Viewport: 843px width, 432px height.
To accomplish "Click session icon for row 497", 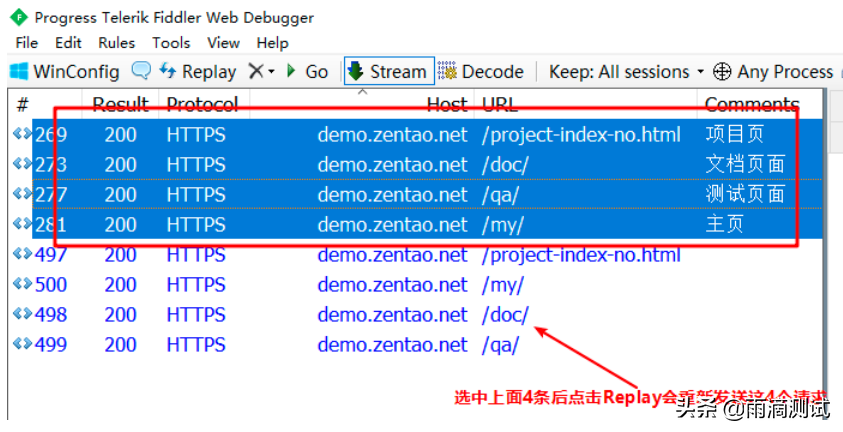I will click(22, 255).
